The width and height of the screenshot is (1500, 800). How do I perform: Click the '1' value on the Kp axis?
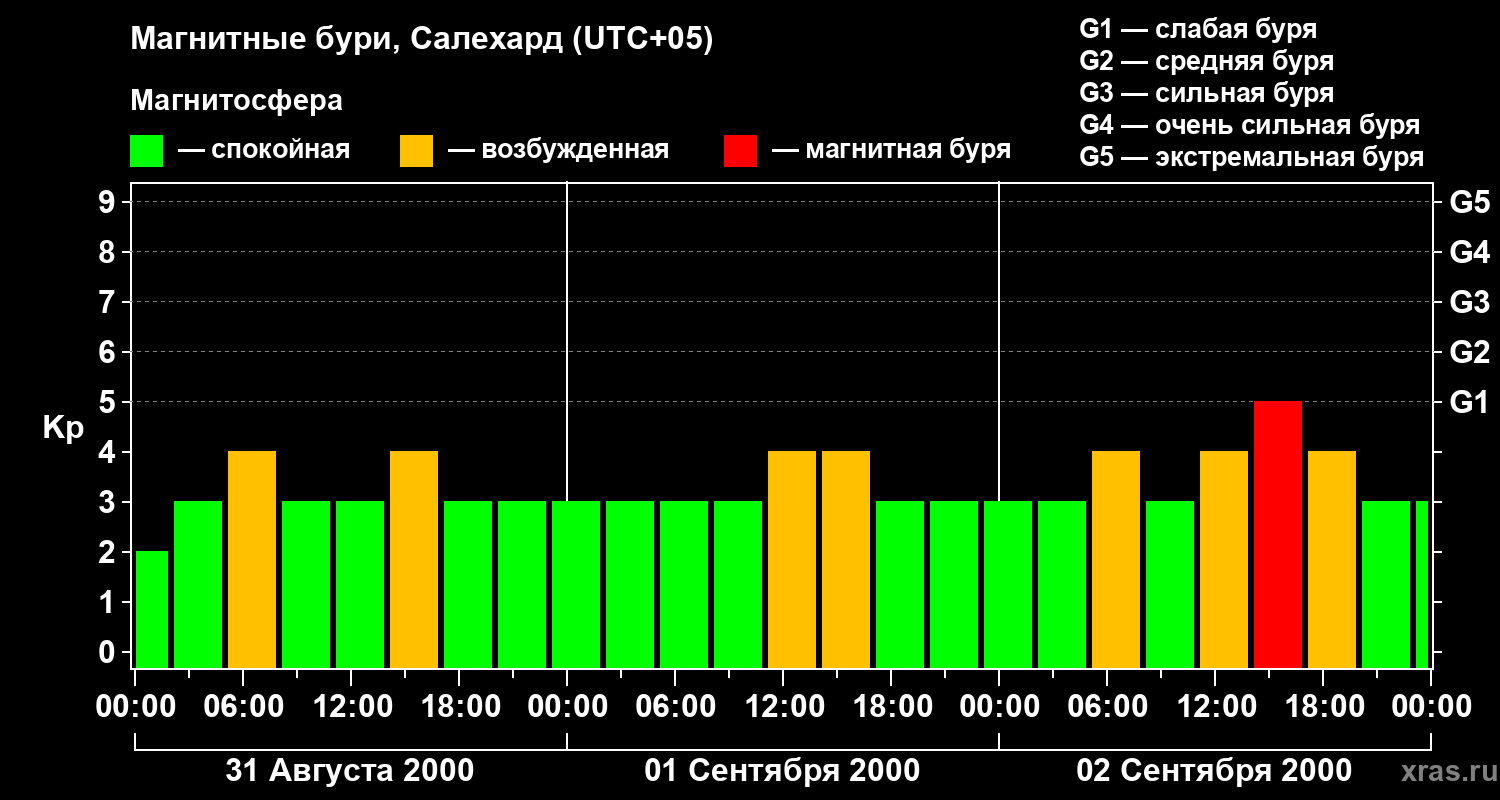click(109, 602)
